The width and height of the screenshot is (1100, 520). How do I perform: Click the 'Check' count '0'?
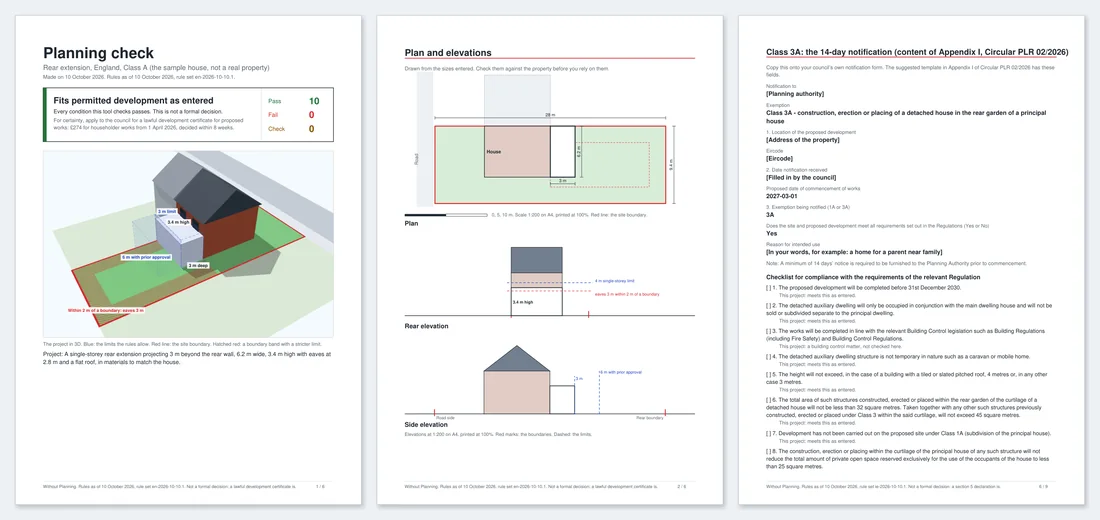311,129
